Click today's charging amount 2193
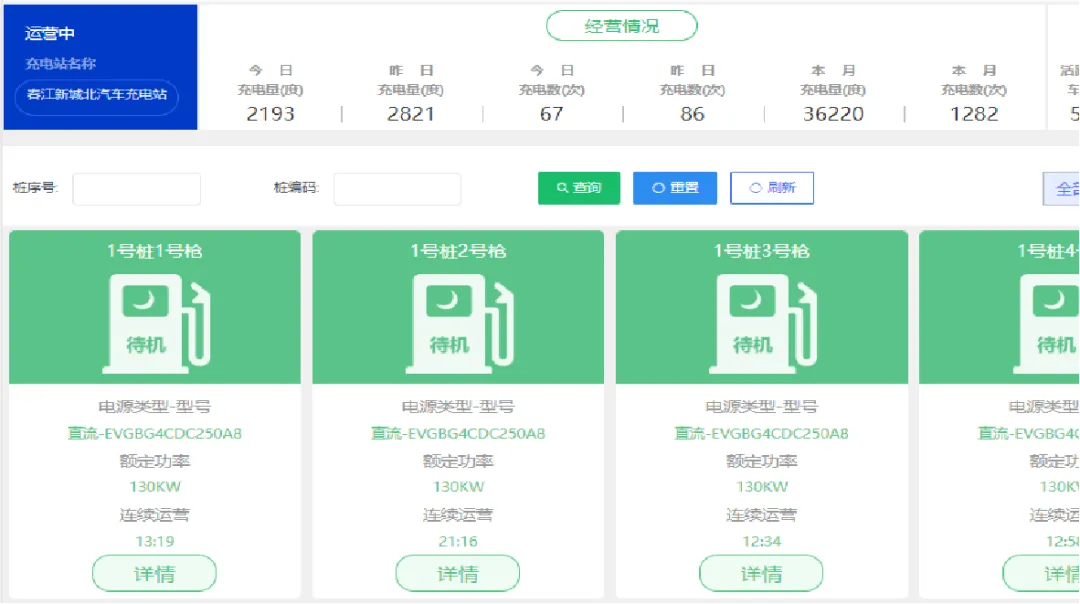 (x=271, y=114)
